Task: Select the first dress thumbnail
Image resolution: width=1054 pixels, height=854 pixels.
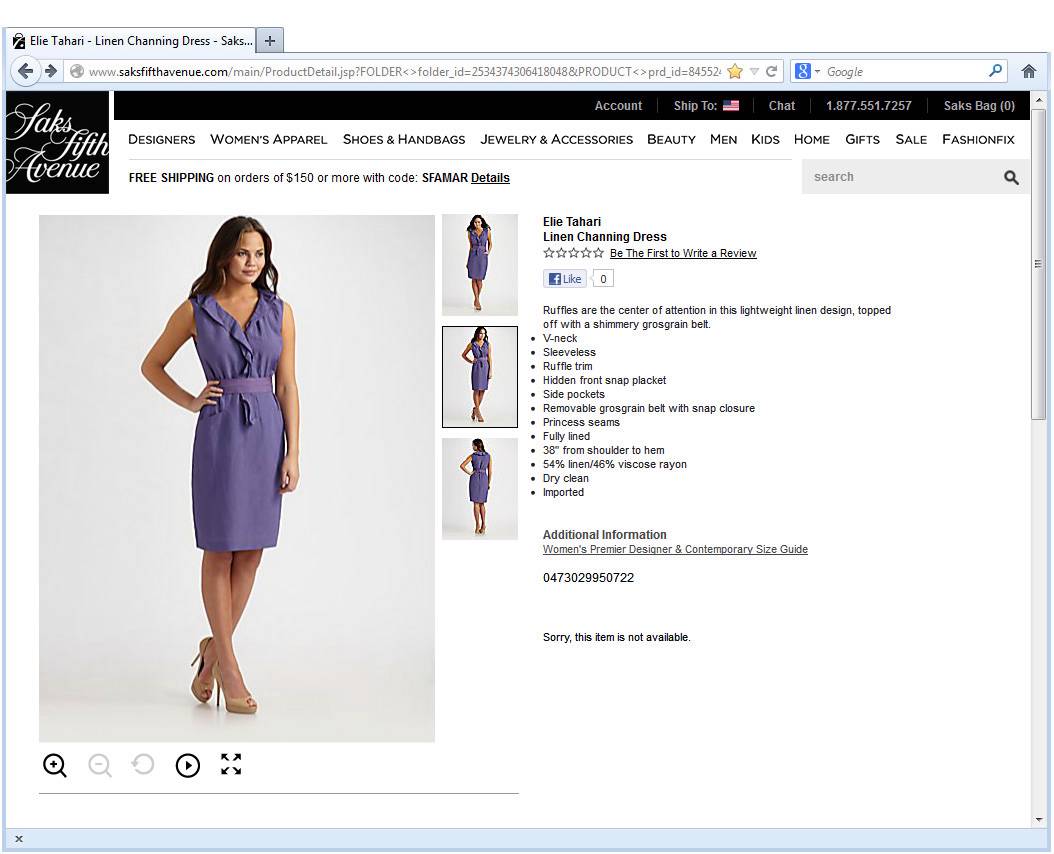Action: pos(480,264)
